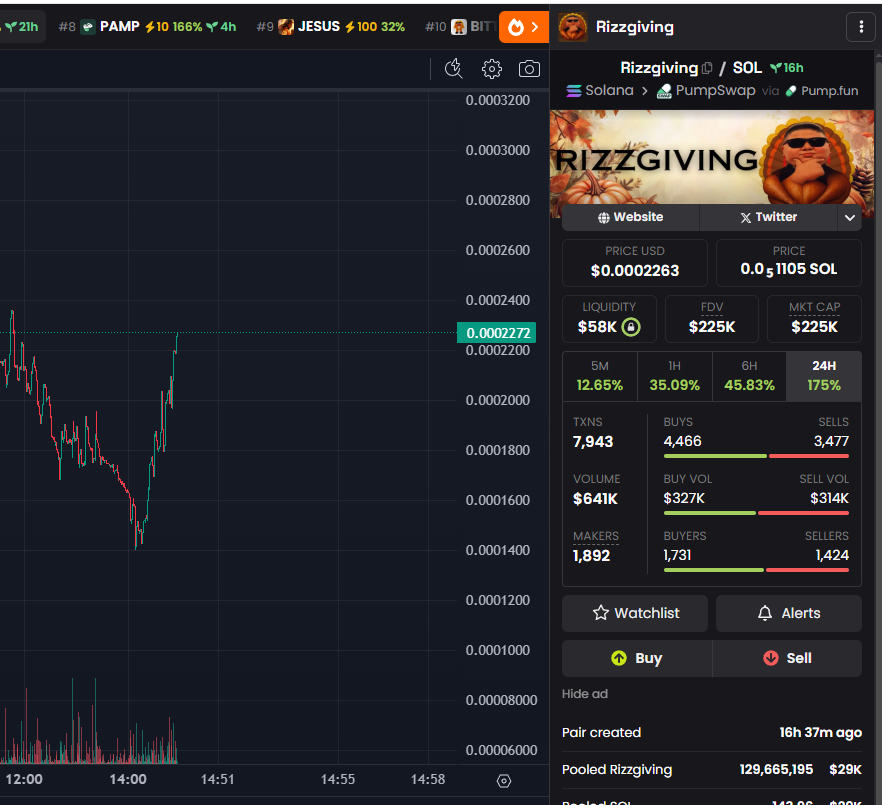Expand the extra social links chevron
Screen dimensions: 882x805
coord(849,217)
